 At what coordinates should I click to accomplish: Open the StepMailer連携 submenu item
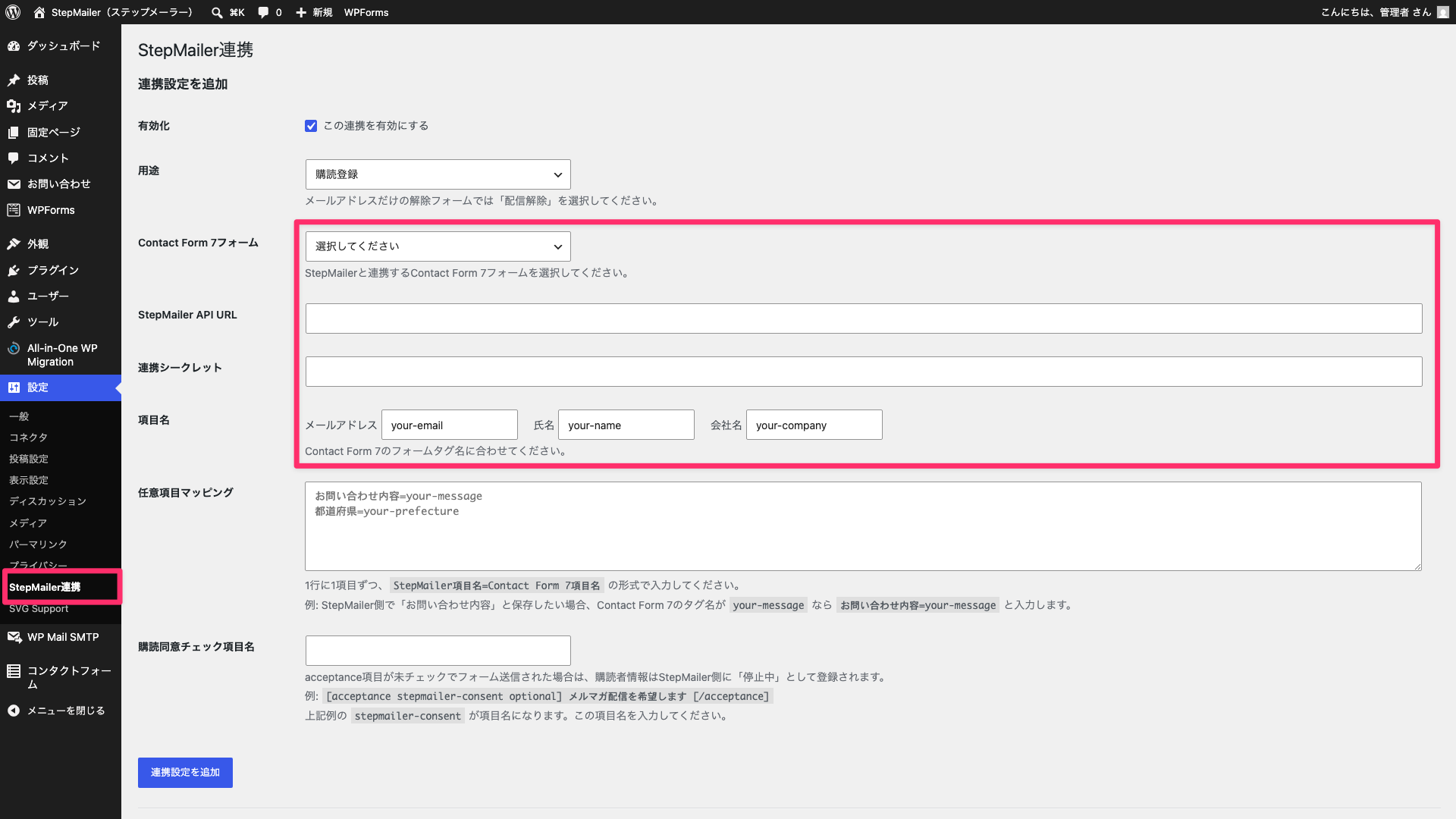(45, 587)
